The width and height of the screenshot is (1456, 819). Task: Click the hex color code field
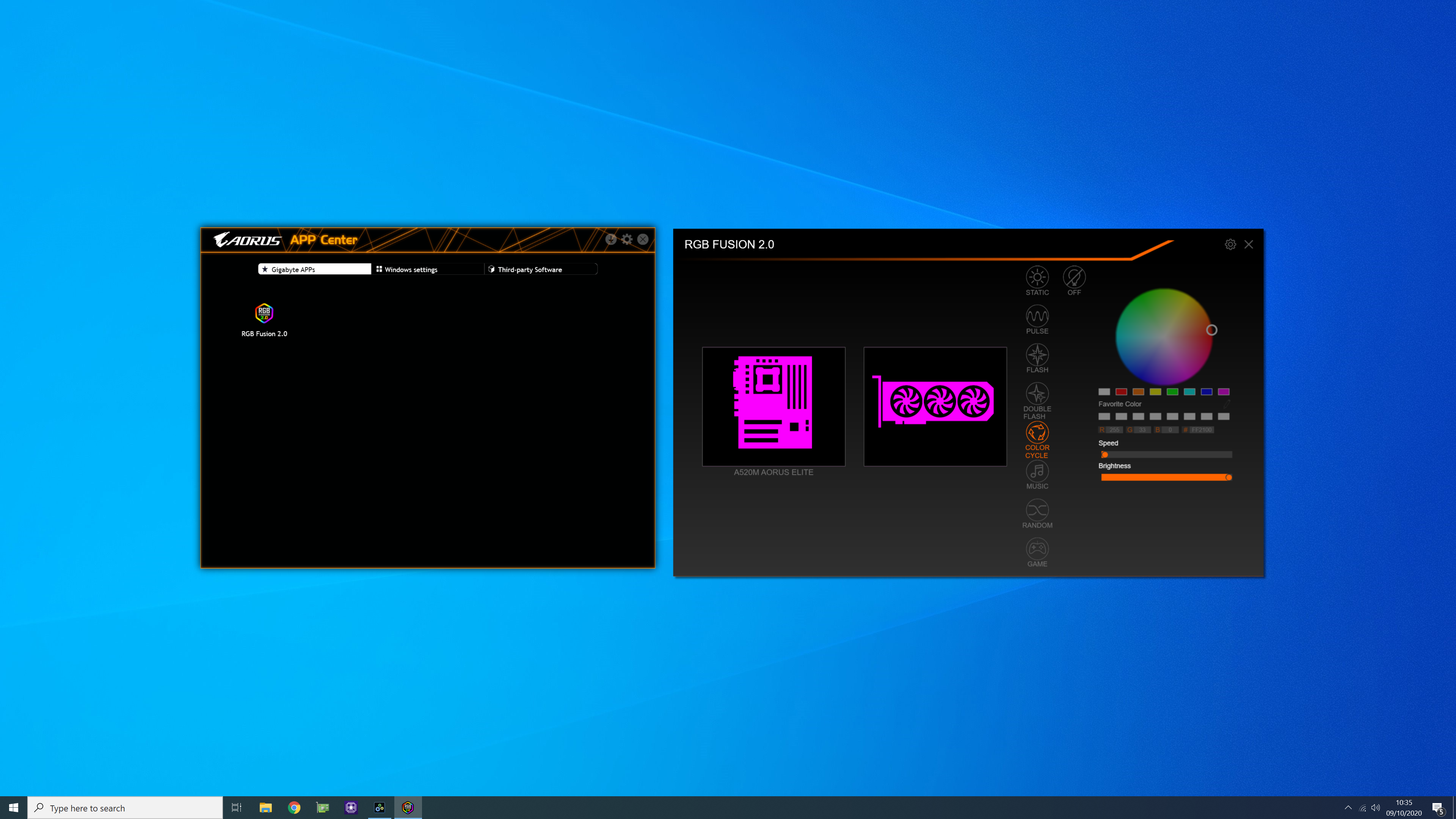click(x=1202, y=430)
